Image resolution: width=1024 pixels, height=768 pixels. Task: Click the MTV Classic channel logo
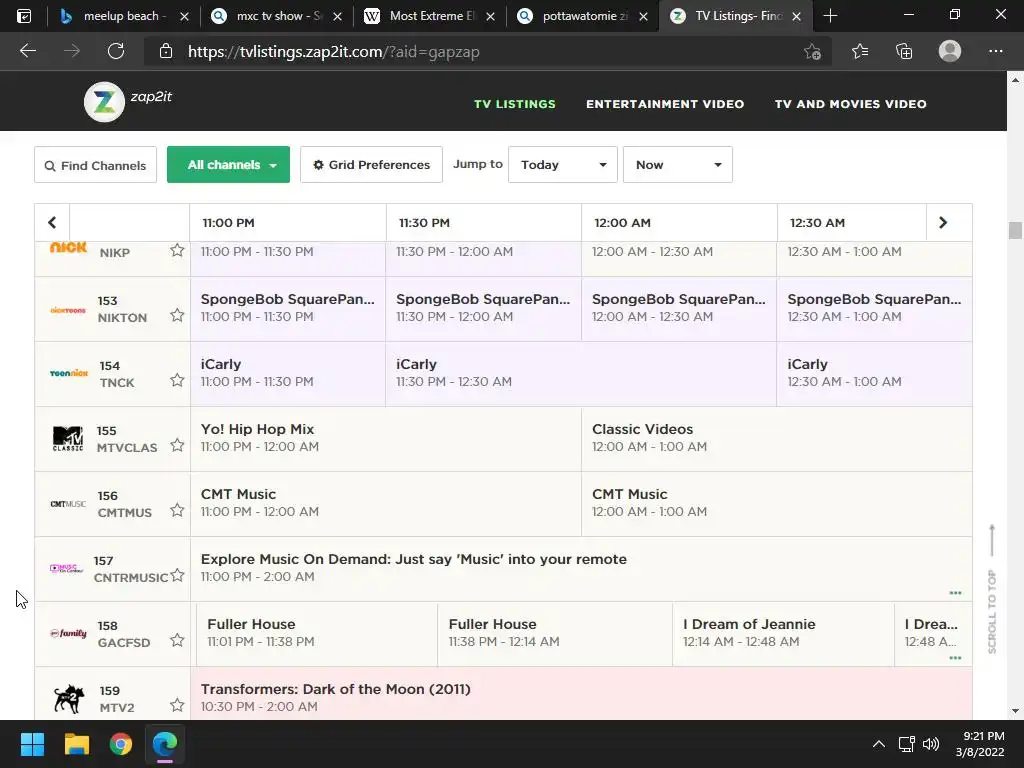coord(68,438)
